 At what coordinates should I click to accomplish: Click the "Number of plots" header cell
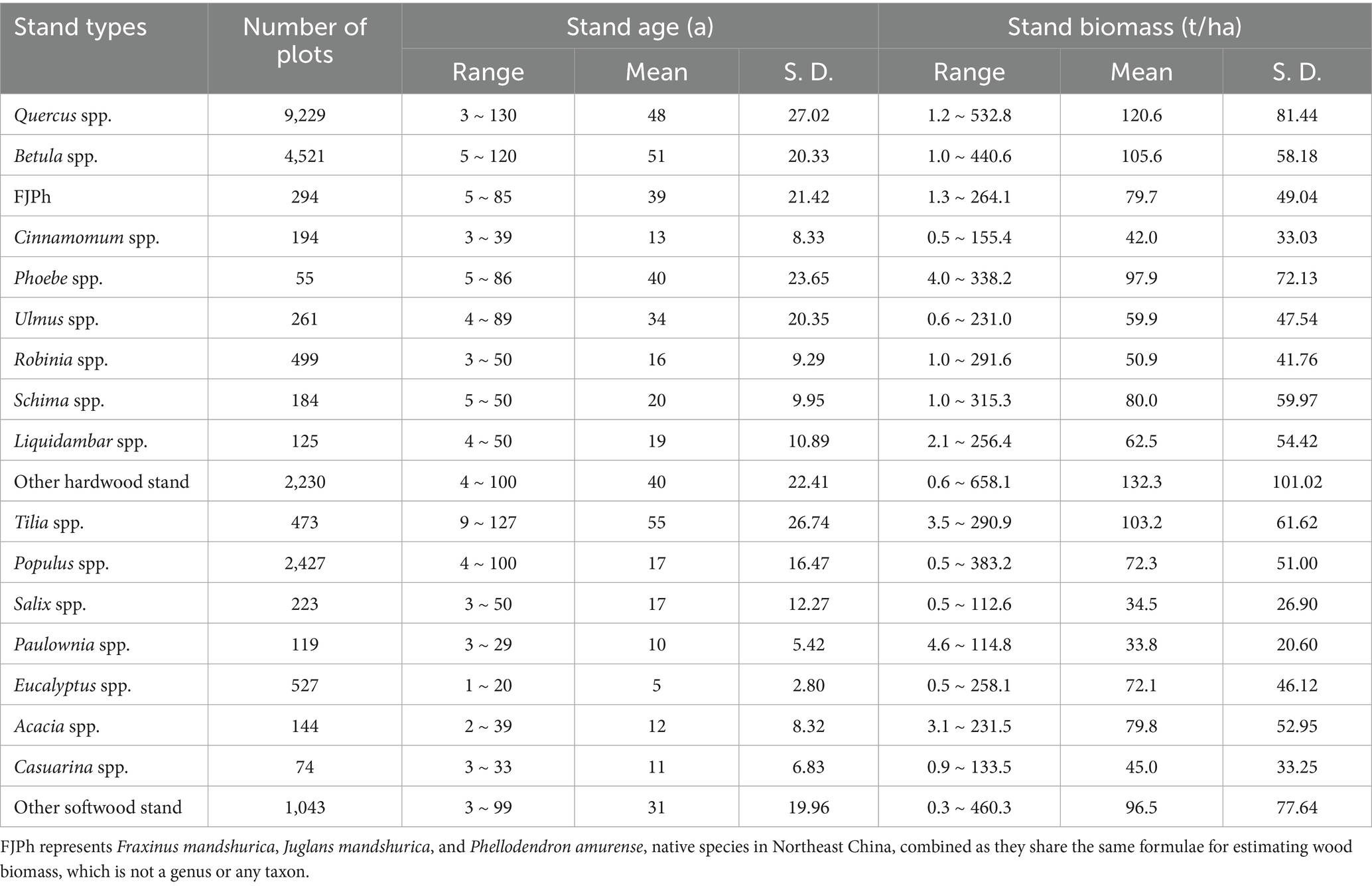click(305, 40)
